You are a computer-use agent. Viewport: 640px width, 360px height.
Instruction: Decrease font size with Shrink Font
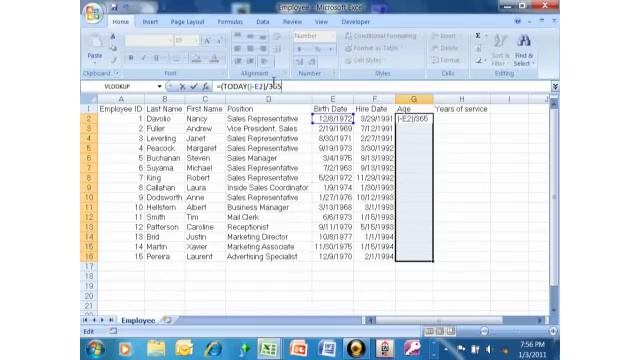[219, 40]
